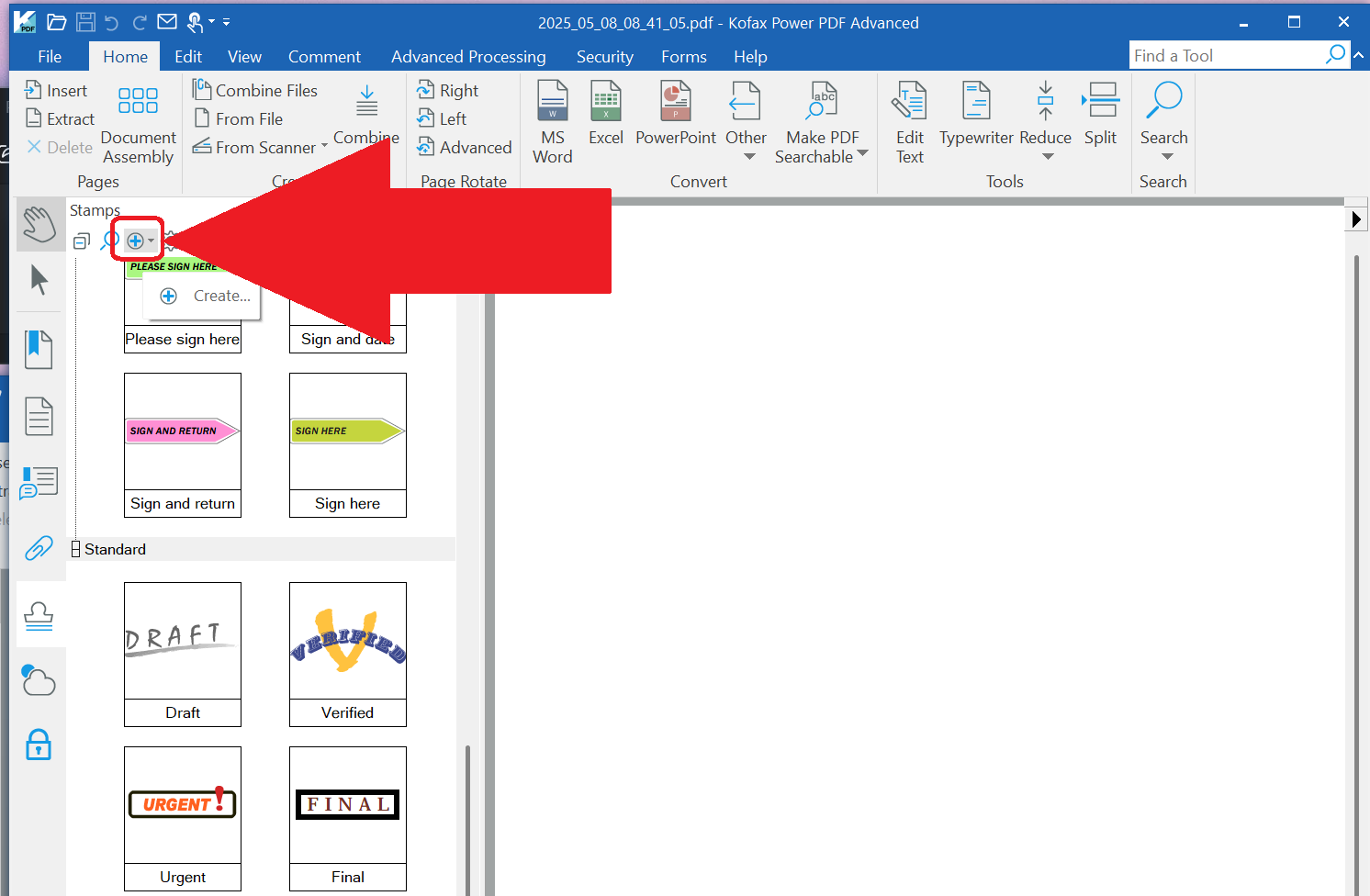Collapse the Standard stamps group
The width and height of the screenshot is (1370, 896).
(x=76, y=549)
